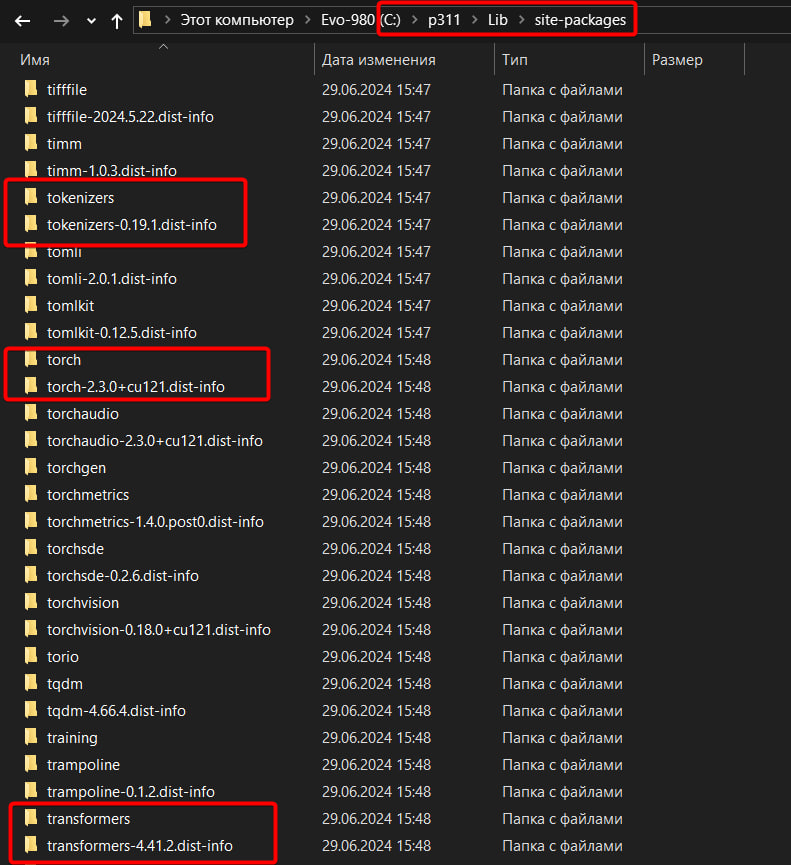Click the tifffile folder name
791x865 pixels.
67,89
